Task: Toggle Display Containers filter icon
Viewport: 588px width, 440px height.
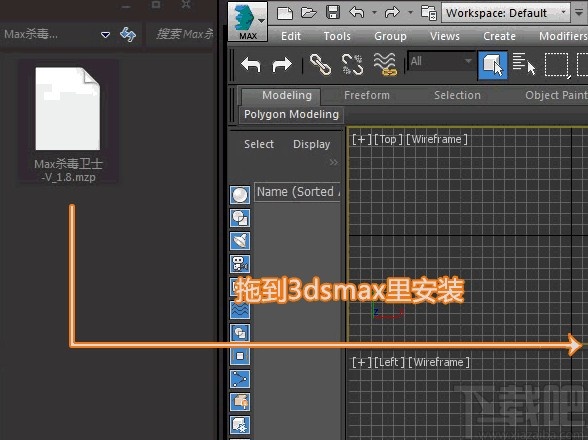Action: [240, 401]
